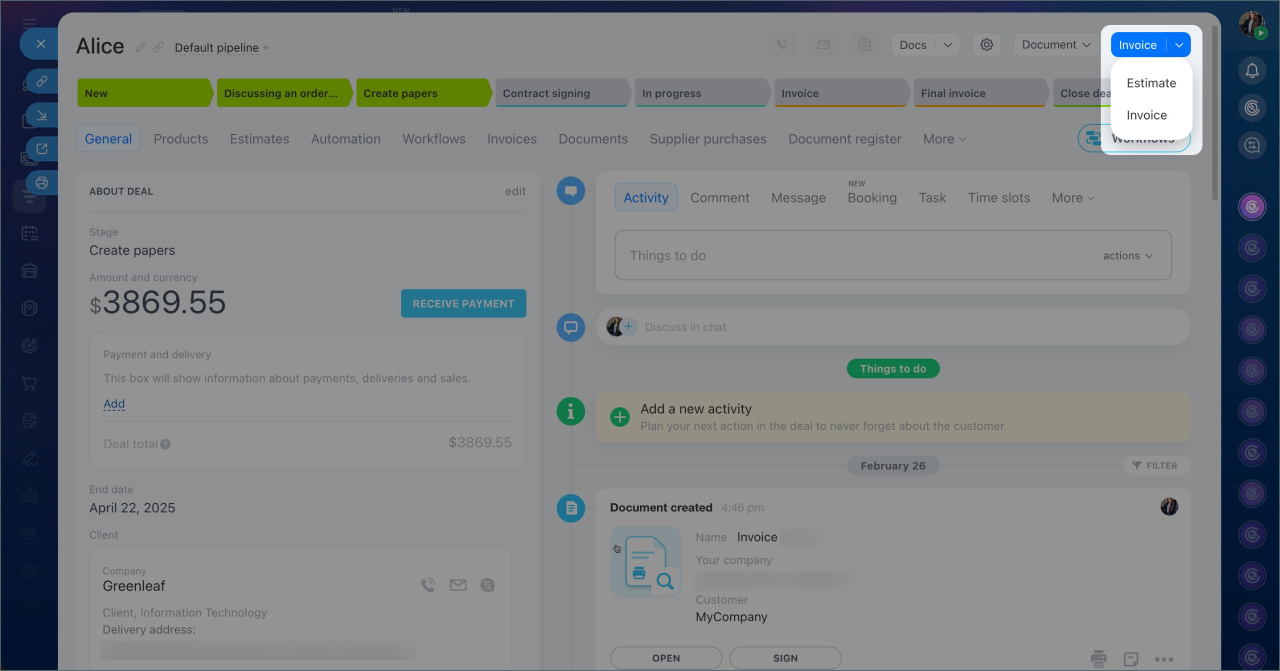Click the Receive Payment button
Screen dimensions: 1280x671
click(x=463, y=304)
